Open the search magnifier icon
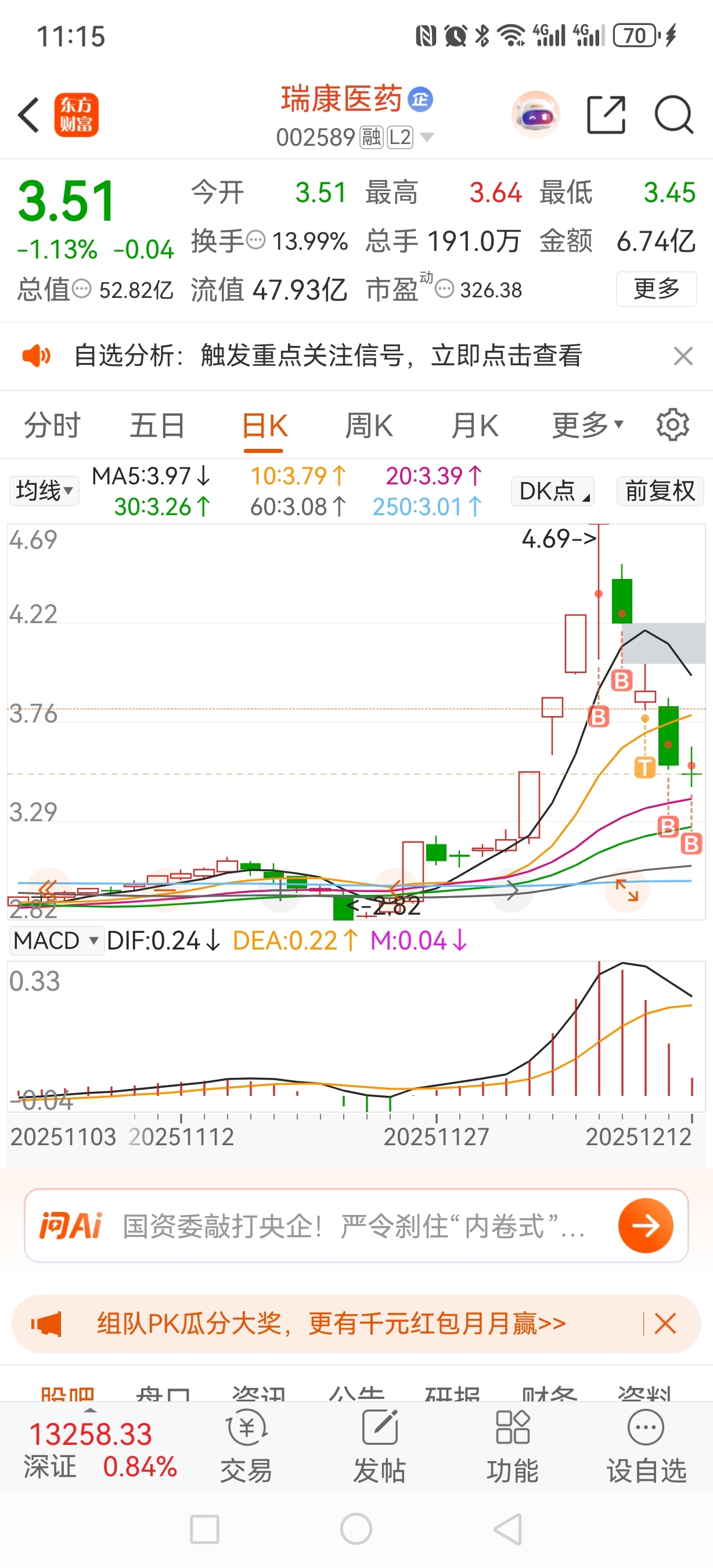Viewport: 713px width, 1568px height. [674, 114]
